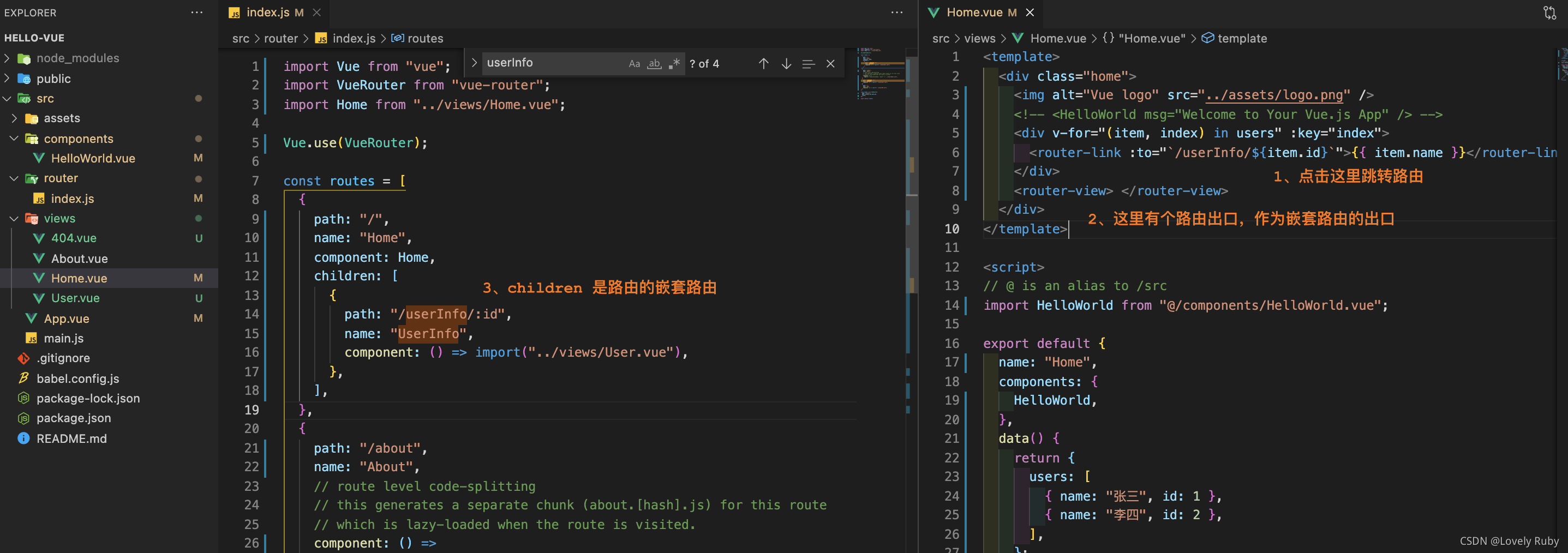Image resolution: width=1568 pixels, height=553 pixels.
Task: Close the index.js tab
Action: [316, 12]
